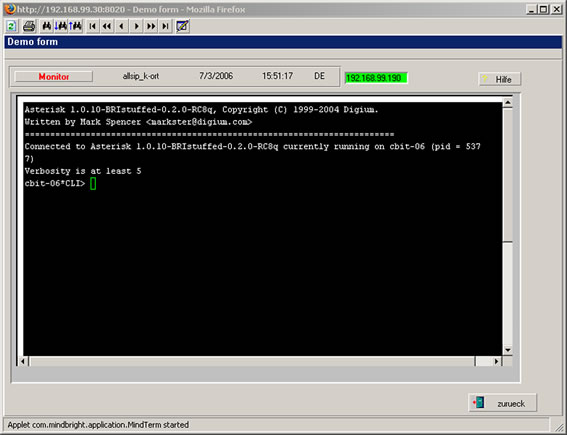Click the zurueck back button

coord(502,403)
